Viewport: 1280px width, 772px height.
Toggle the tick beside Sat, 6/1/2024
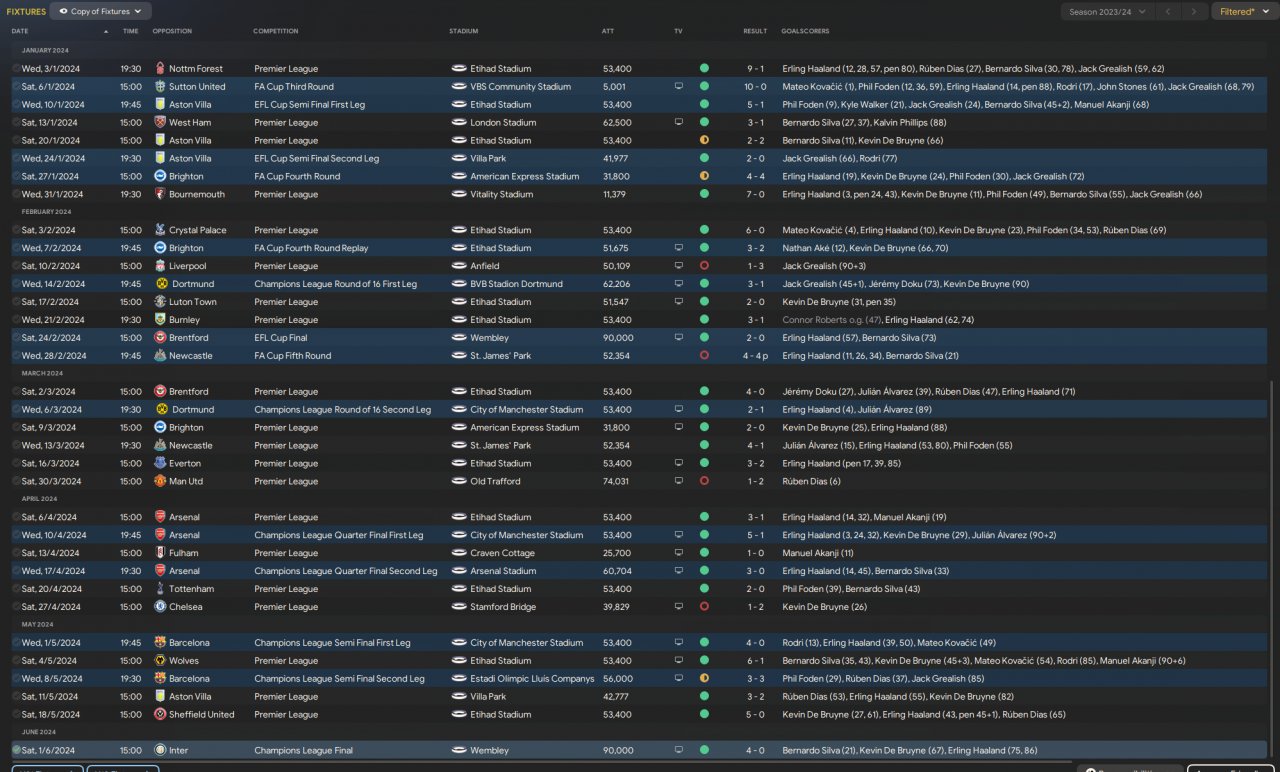pos(16,87)
